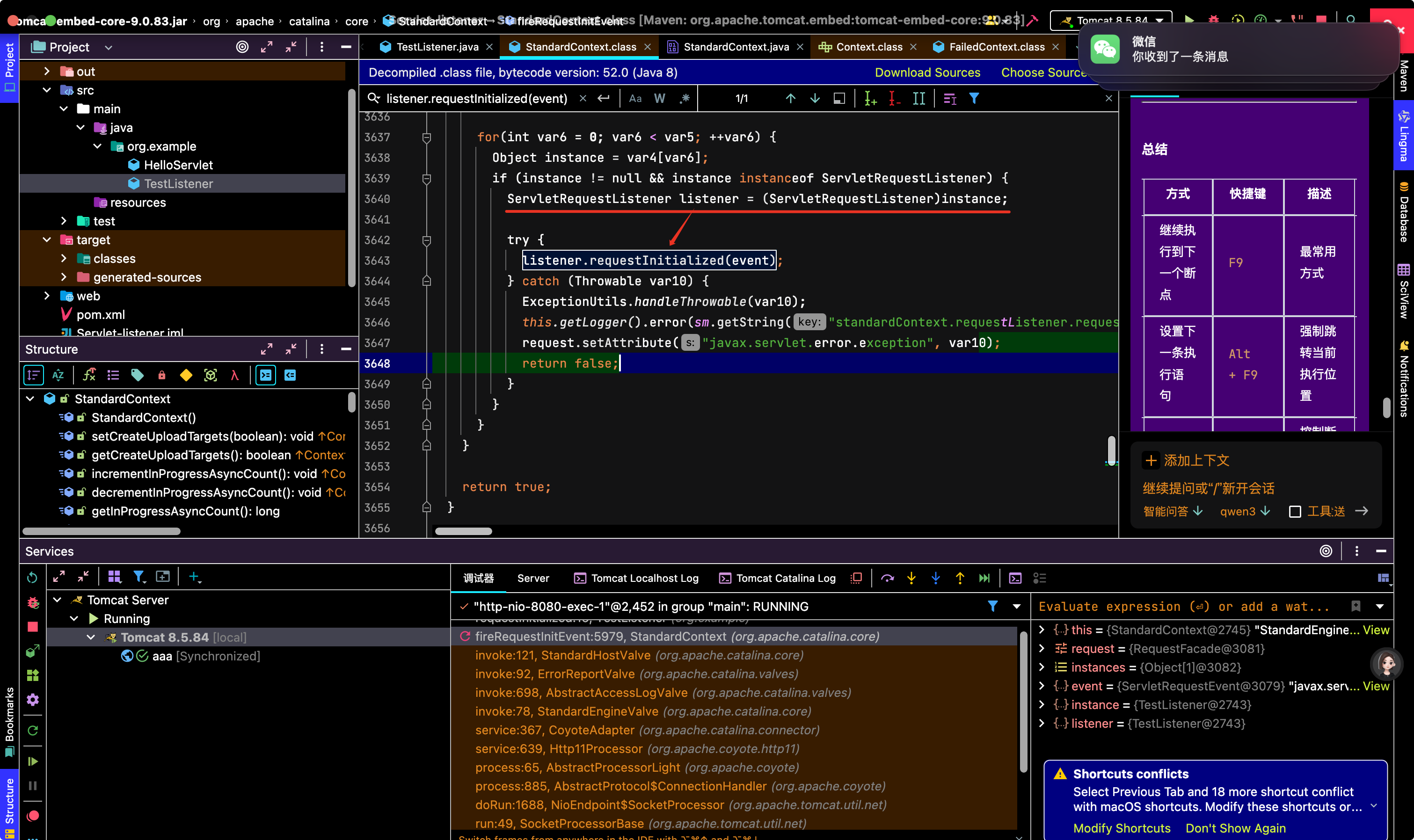Open the qwen3 model dropdown
The width and height of the screenshot is (1414, 840).
click(1245, 511)
